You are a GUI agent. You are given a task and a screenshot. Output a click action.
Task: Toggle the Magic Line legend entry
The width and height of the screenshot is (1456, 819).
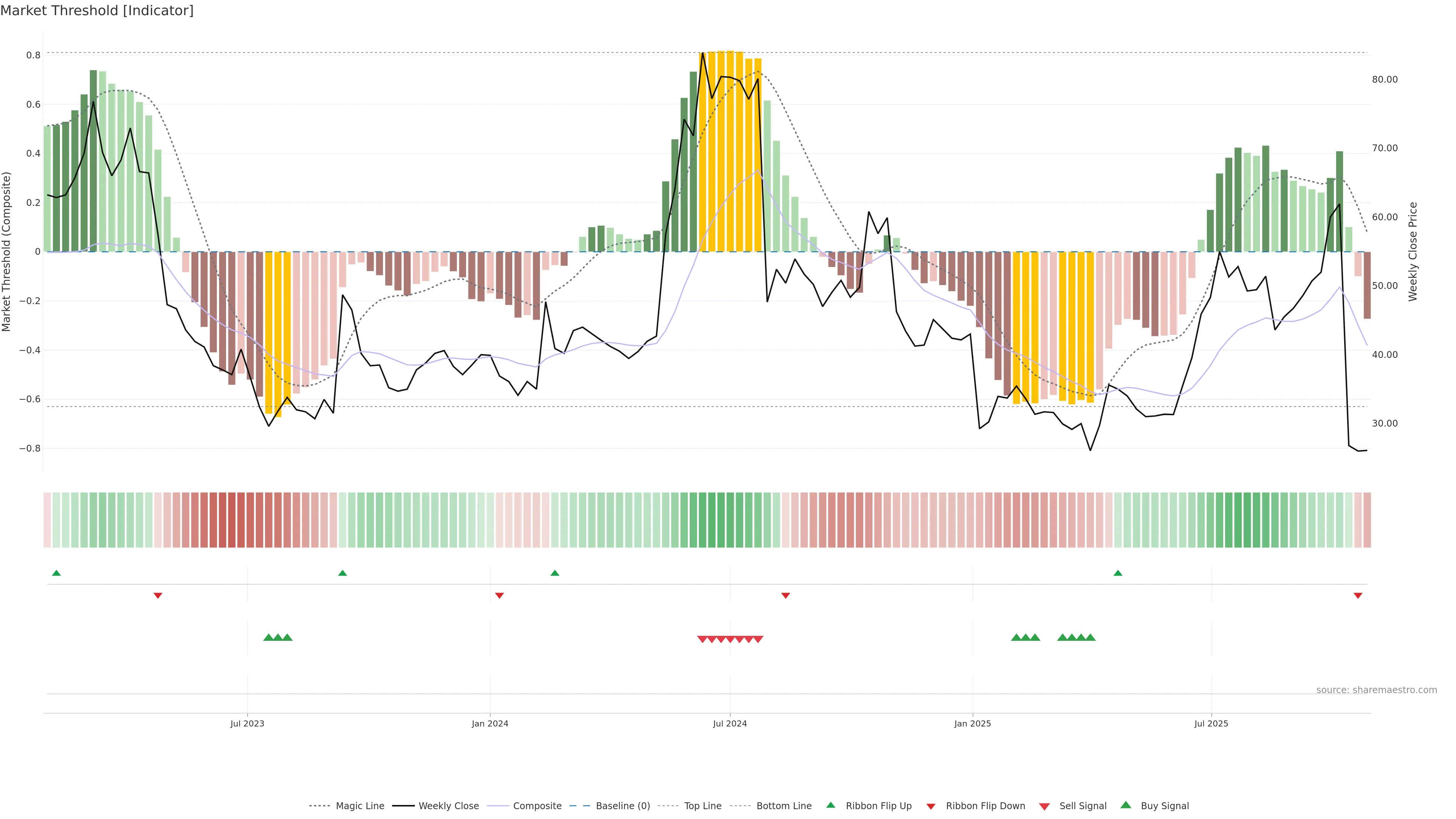pos(359,806)
